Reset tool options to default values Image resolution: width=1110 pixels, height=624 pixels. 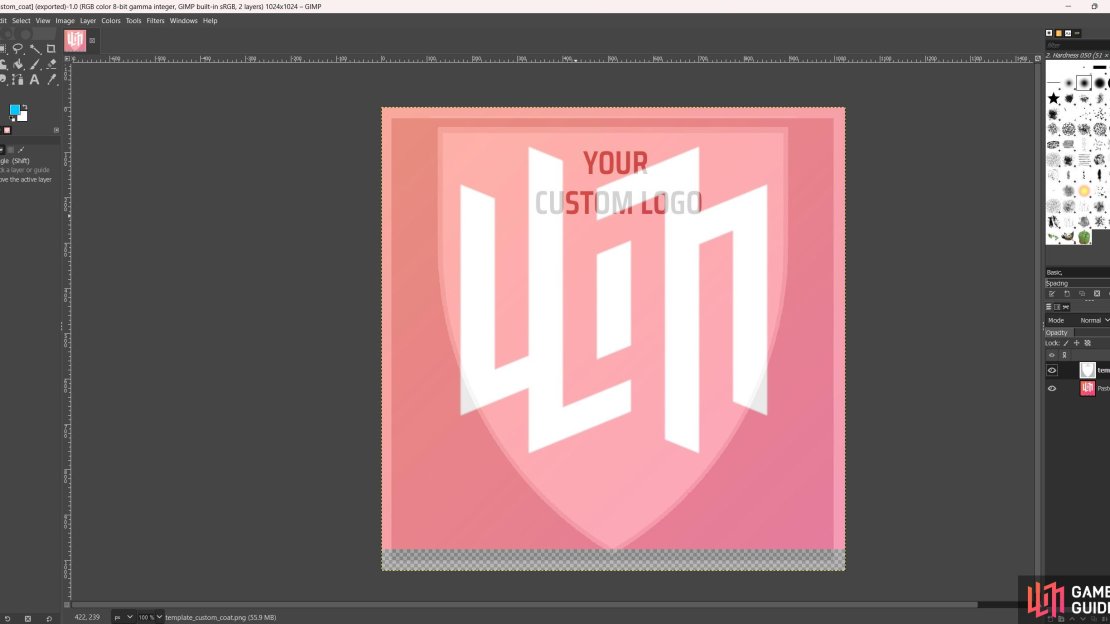coord(49,618)
